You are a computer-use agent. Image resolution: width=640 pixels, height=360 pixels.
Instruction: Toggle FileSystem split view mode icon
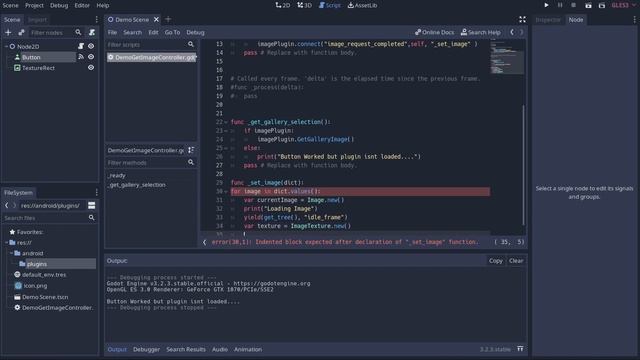click(x=91, y=205)
